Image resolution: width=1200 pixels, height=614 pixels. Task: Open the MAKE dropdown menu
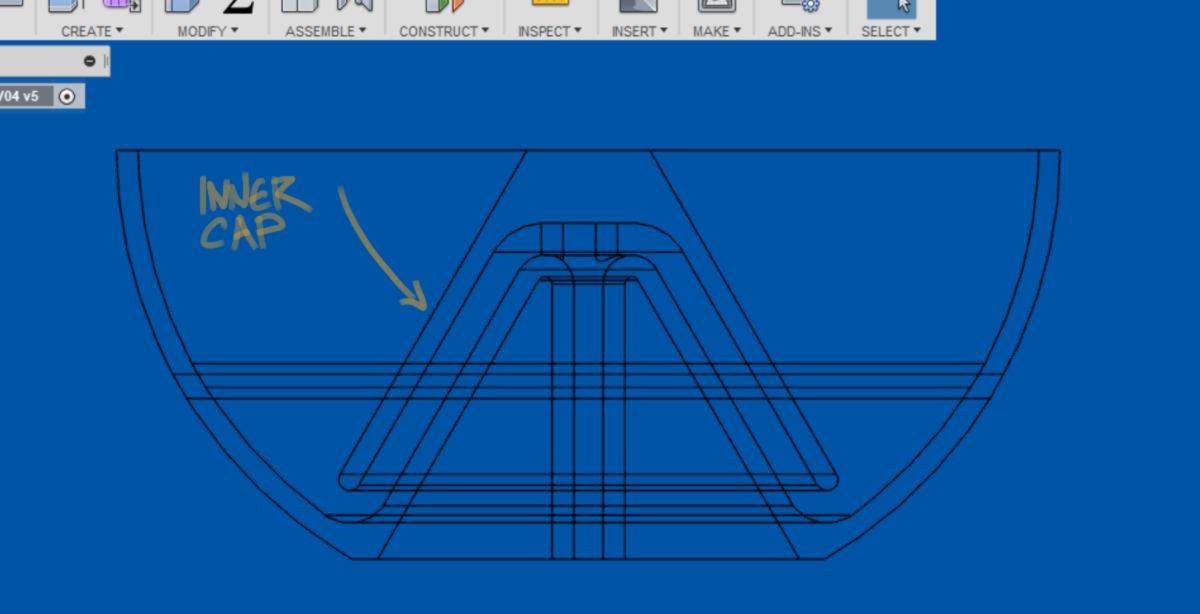[x=717, y=31]
